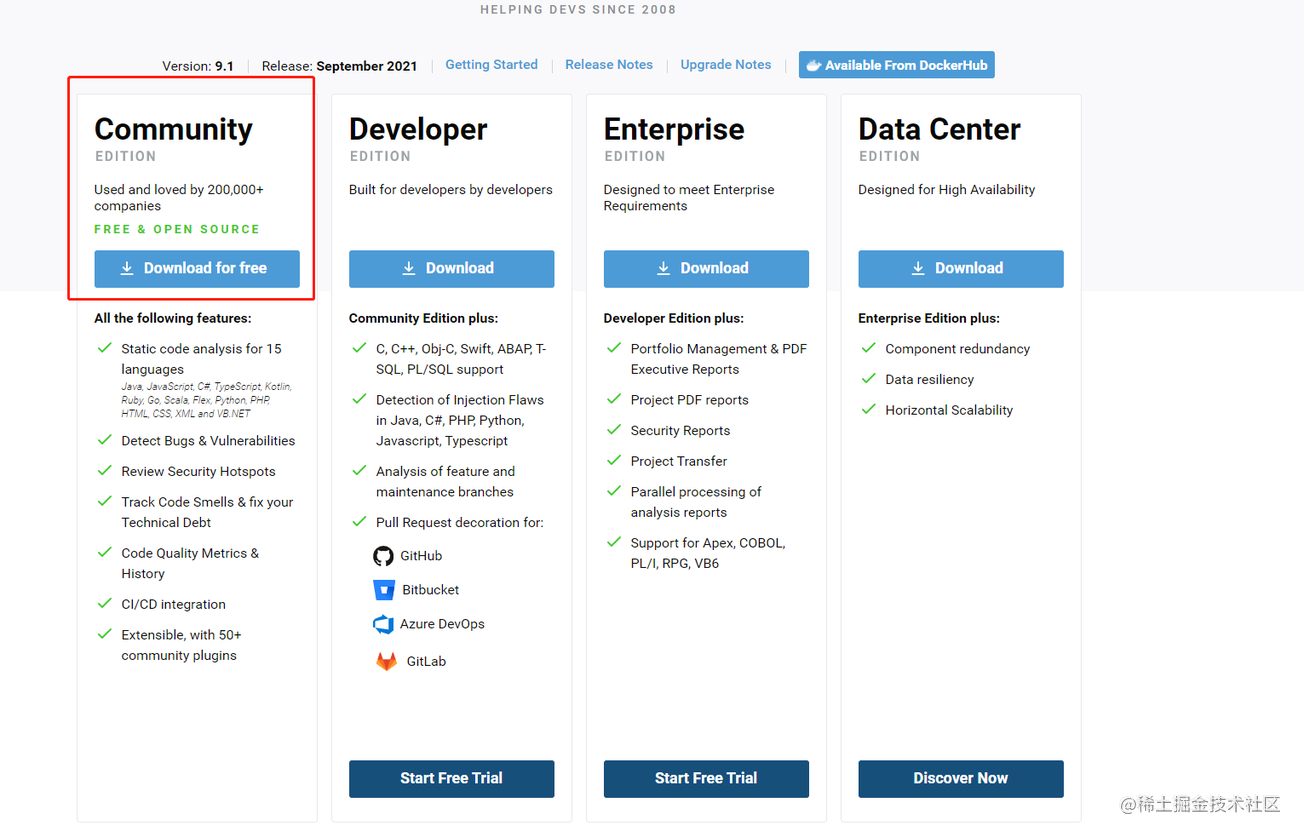The width and height of the screenshot is (1304, 837).
Task: Open the Upgrade Notes link
Action: (x=725, y=65)
